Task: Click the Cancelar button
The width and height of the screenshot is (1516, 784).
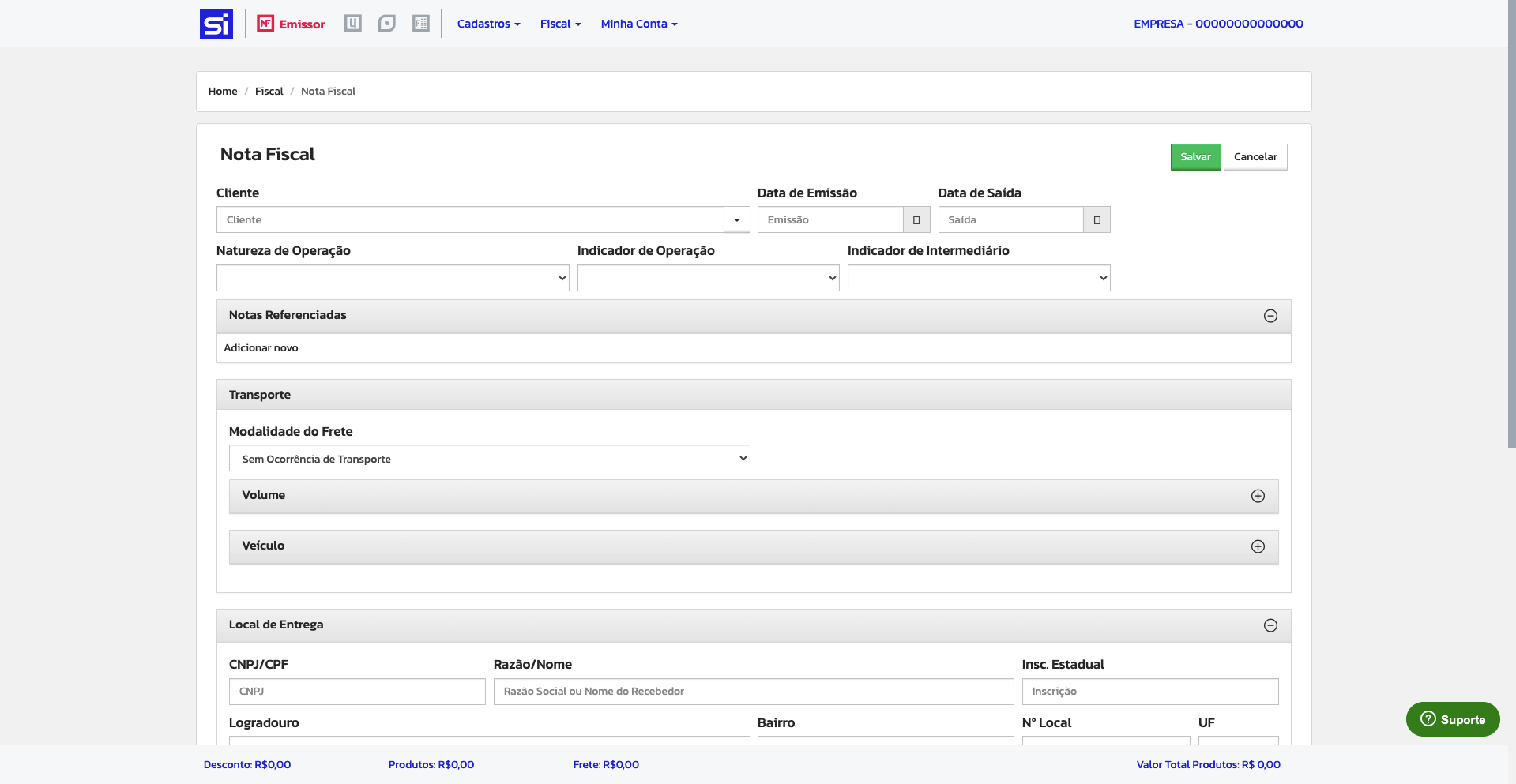Action: click(x=1255, y=157)
